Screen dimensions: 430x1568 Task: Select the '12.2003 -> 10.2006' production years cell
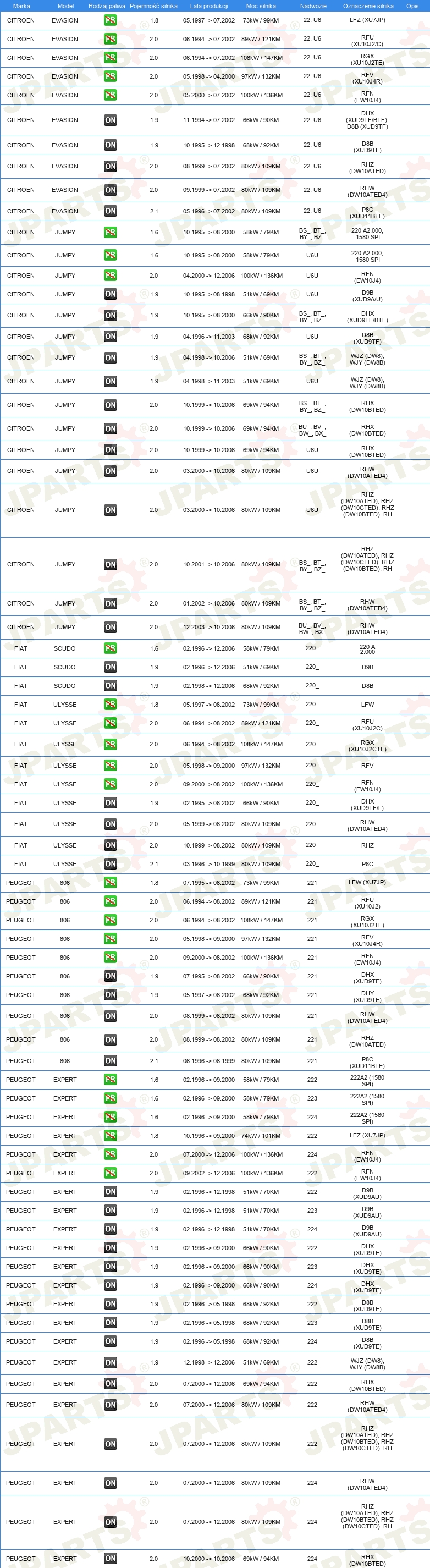point(208,627)
